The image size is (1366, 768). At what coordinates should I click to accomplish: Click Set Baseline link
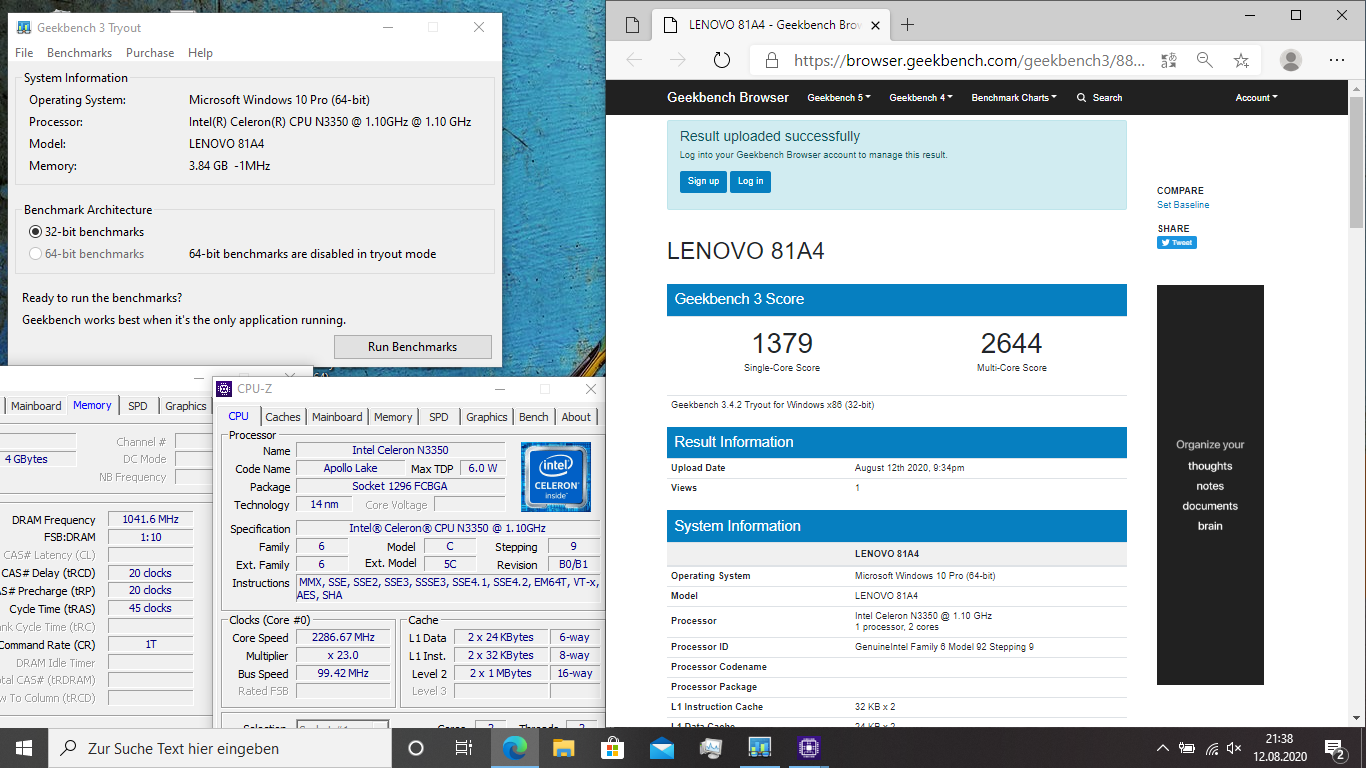click(1183, 205)
